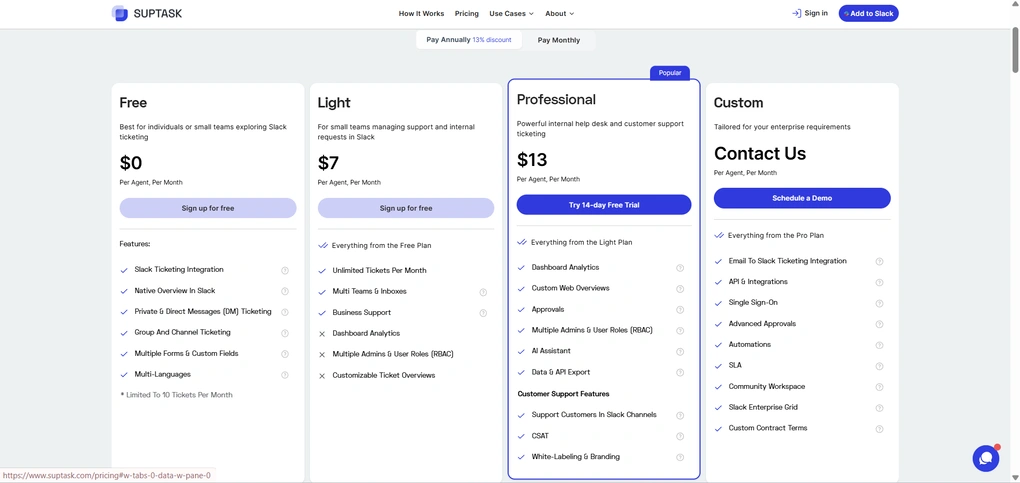
Task: Show info for AI Assistant
Action: (x=680, y=352)
